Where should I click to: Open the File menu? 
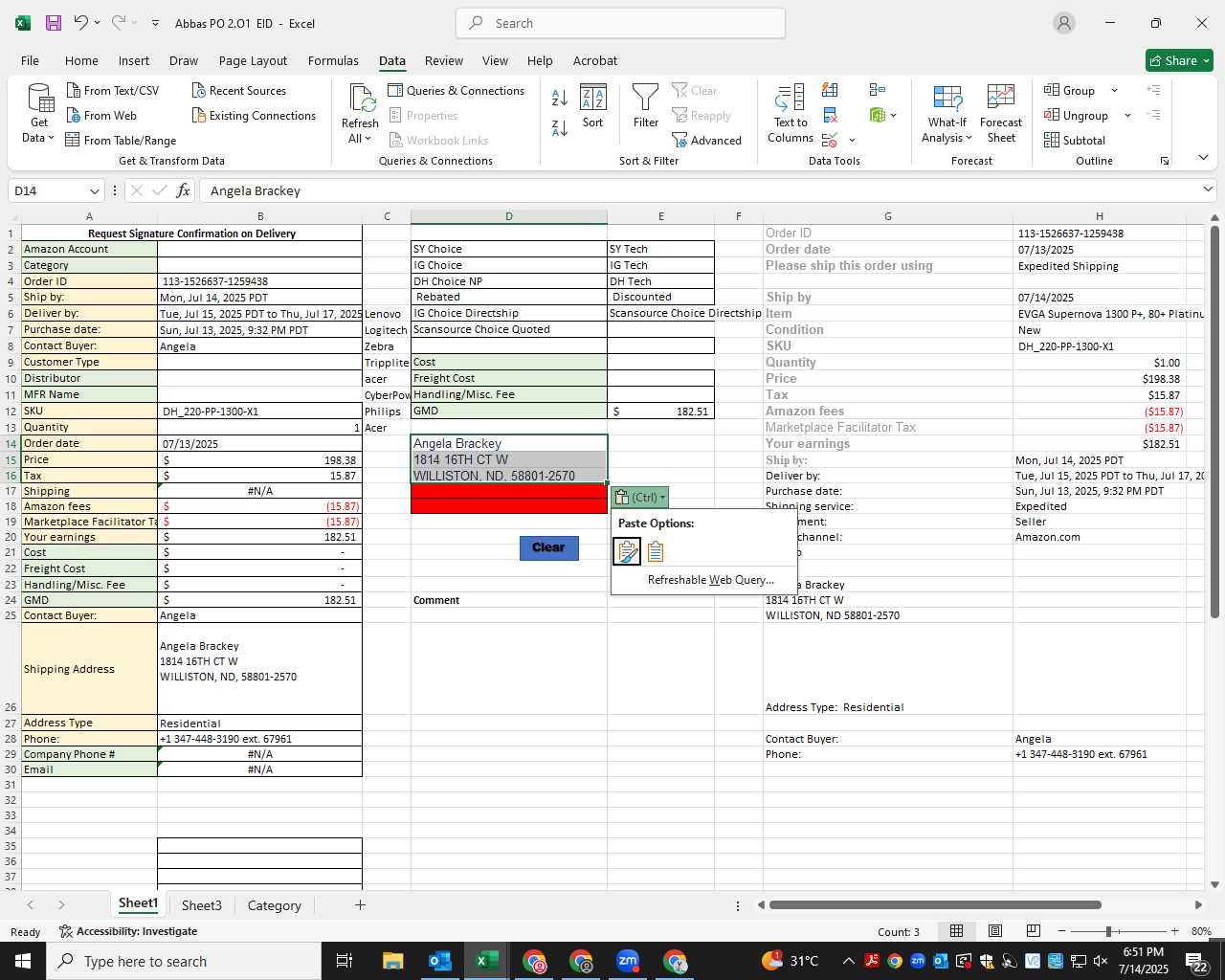coord(30,60)
